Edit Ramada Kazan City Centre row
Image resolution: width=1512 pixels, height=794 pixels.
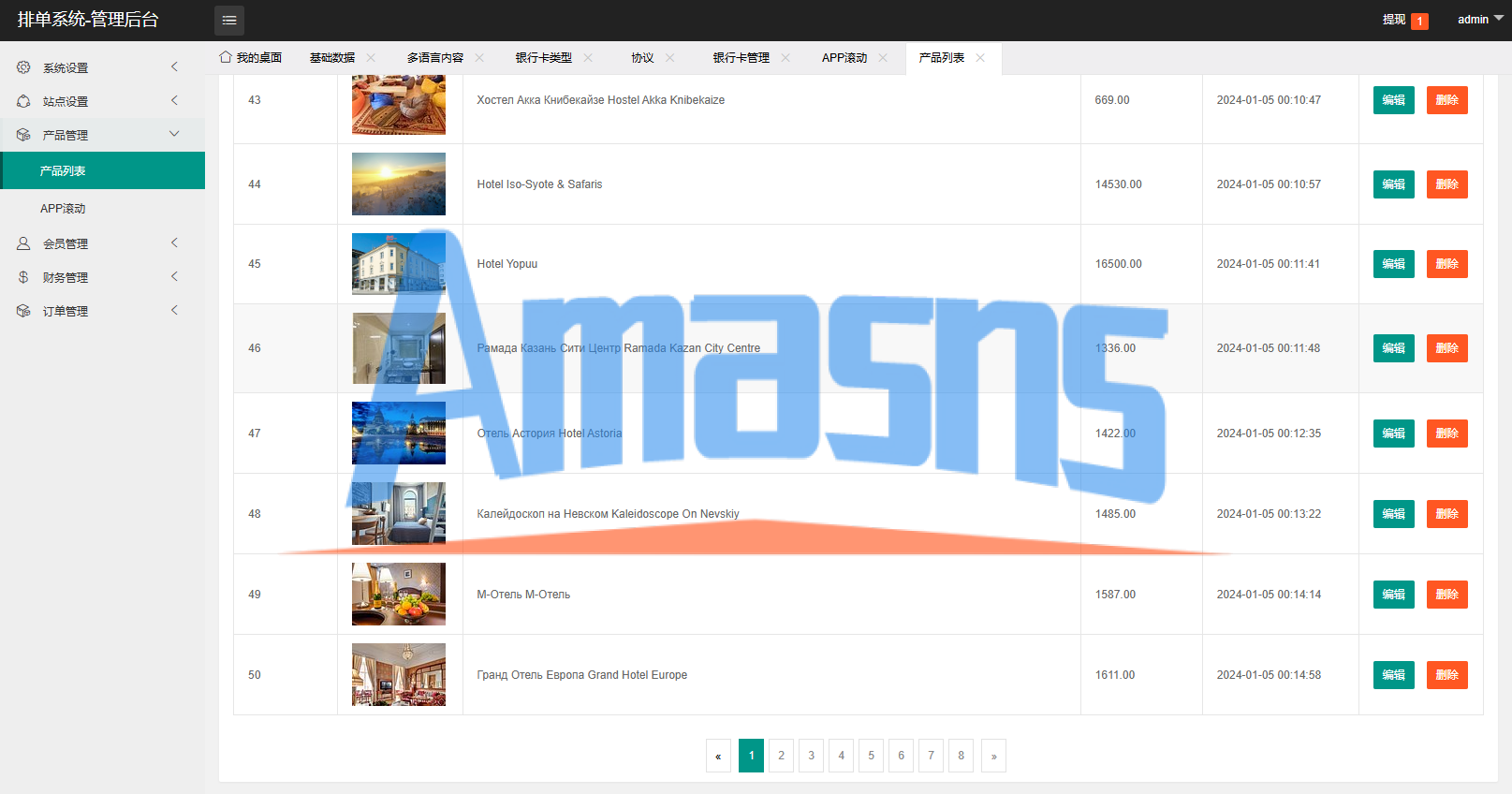(1394, 348)
